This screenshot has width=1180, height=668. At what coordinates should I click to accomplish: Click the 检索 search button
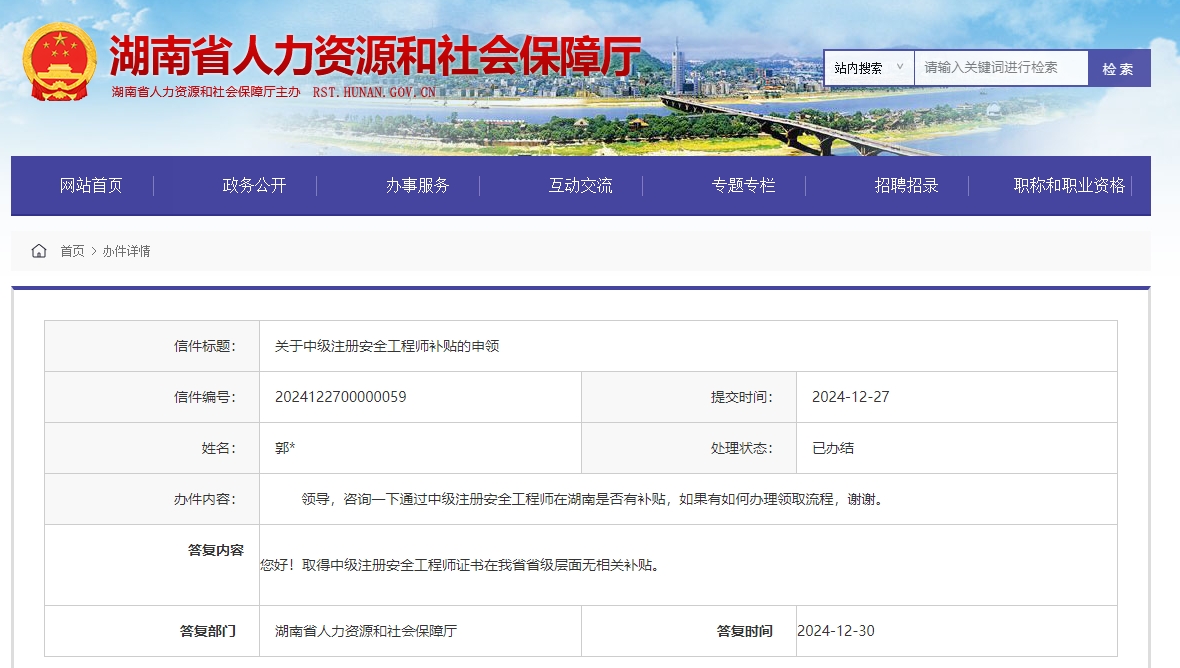[x=1119, y=67]
